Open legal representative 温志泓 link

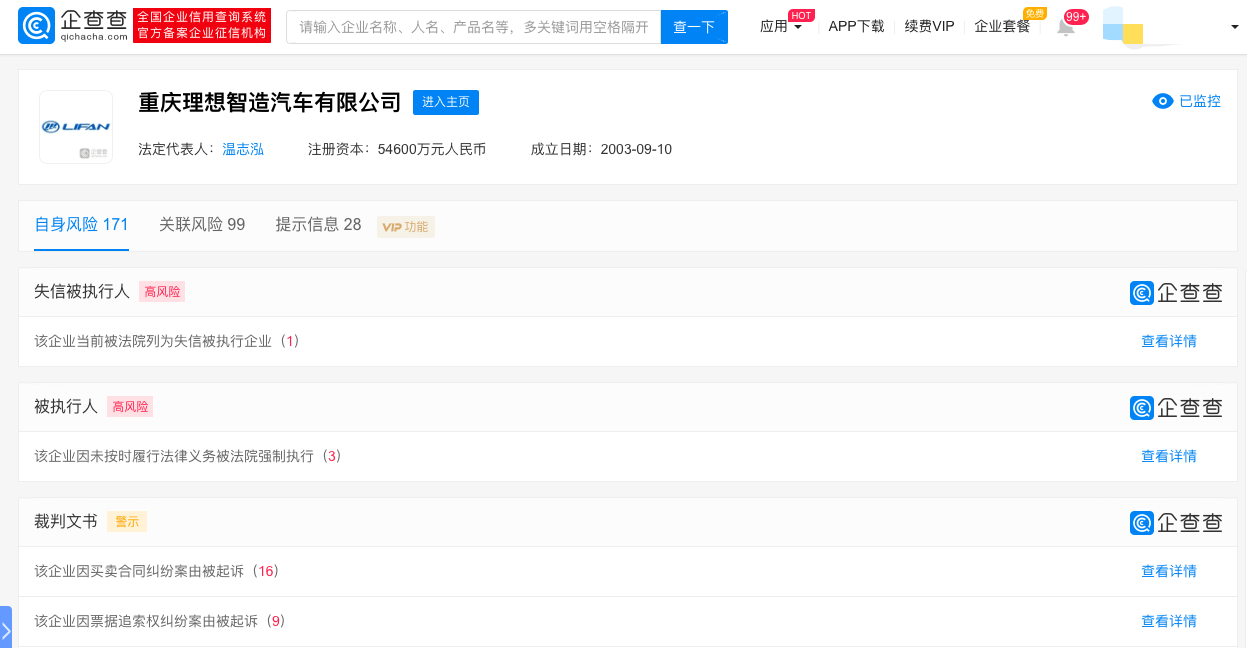coord(243,149)
